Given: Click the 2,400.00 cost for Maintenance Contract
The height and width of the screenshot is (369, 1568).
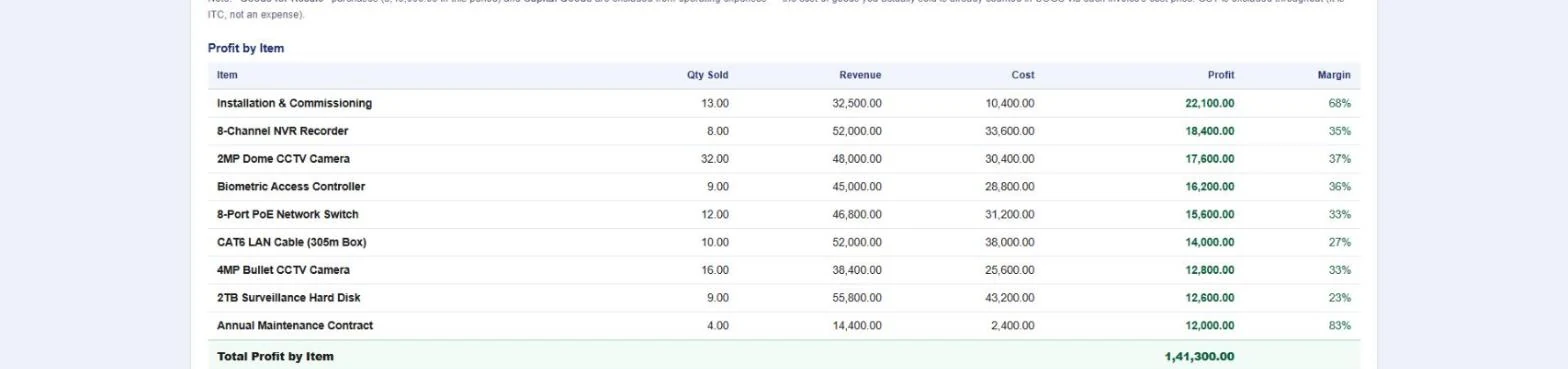Looking at the screenshot, I should coord(1013,326).
